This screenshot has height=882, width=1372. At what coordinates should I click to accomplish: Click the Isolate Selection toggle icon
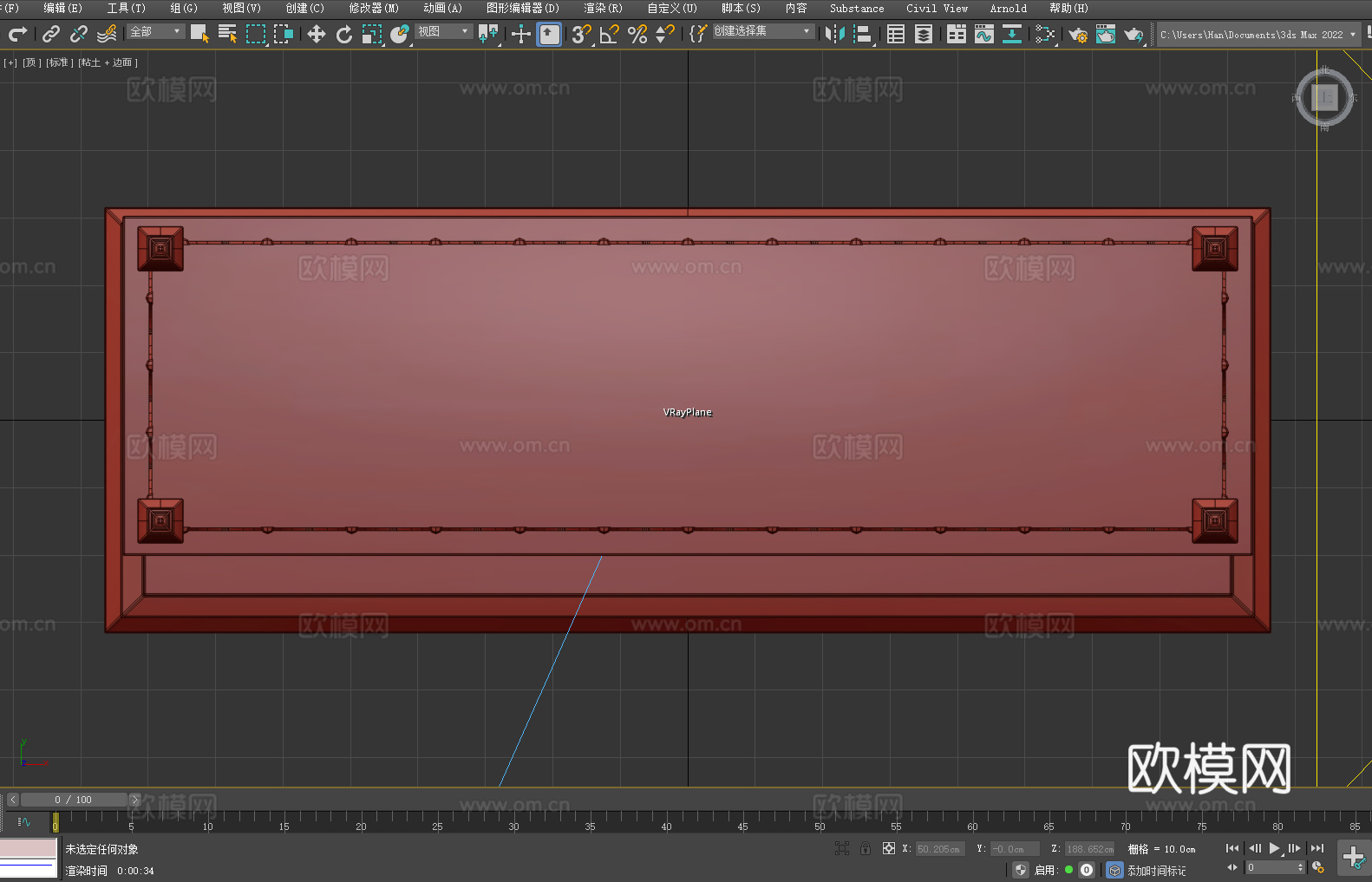coord(842,849)
